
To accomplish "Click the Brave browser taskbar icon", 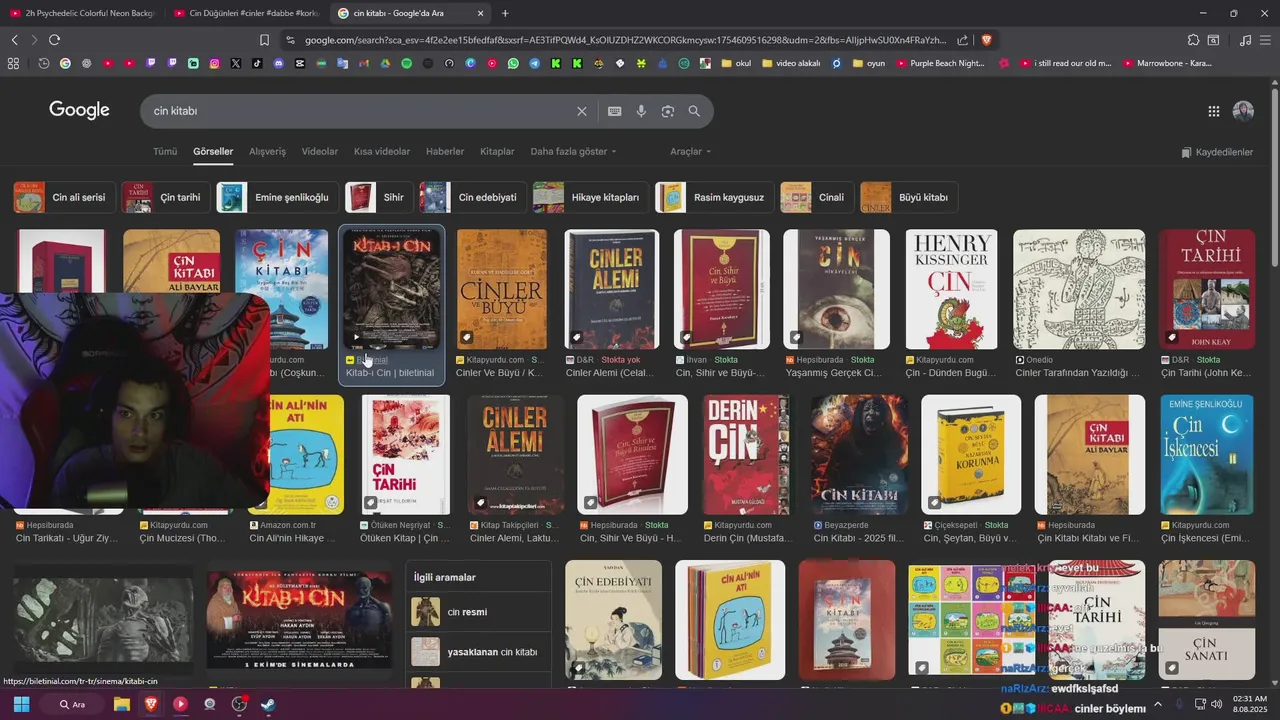I will 151,704.
